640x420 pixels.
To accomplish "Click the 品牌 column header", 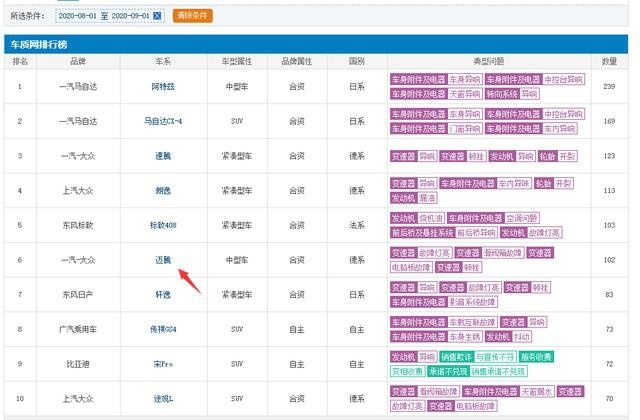I will pyautogui.click(x=78, y=61).
